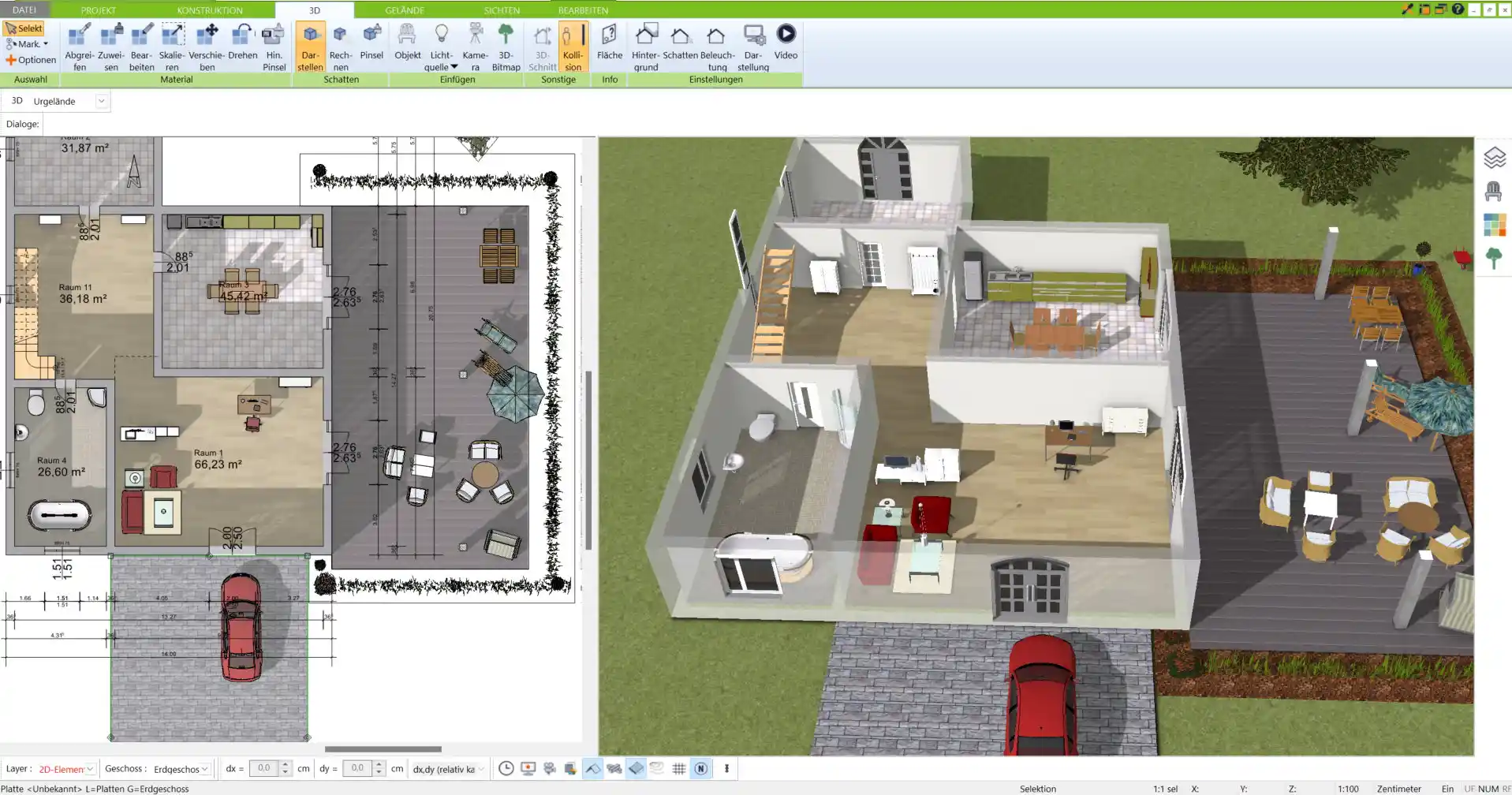Toggle the Kollision mode
Screen dimensions: 1512x795
click(573, 47)
